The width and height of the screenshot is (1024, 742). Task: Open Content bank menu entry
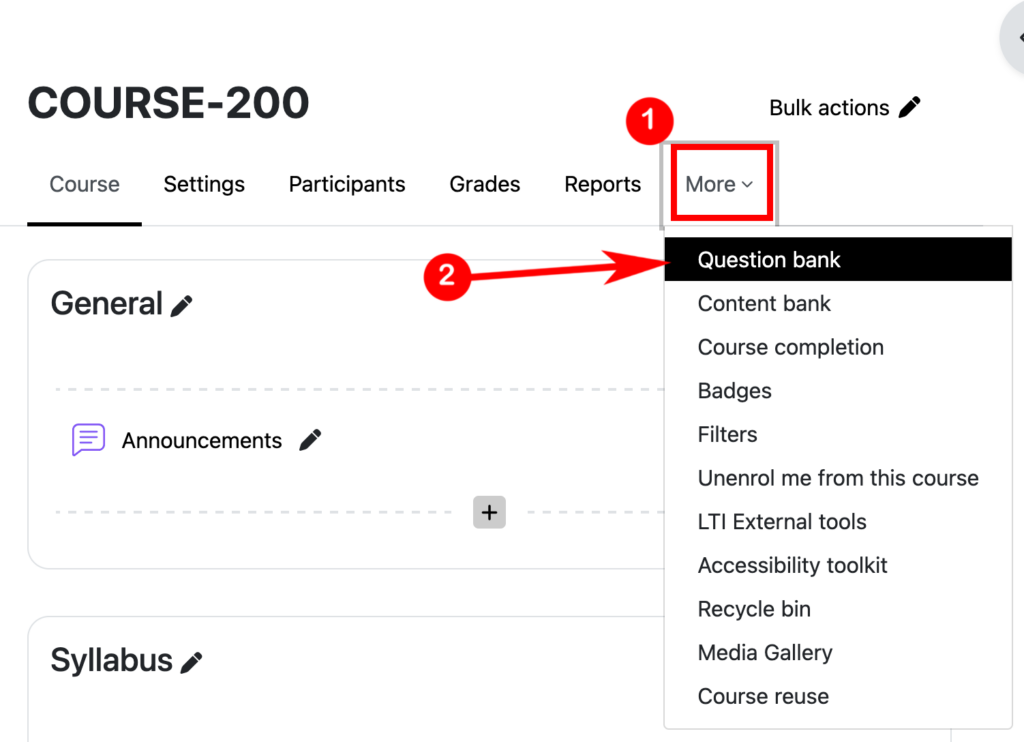764,304
